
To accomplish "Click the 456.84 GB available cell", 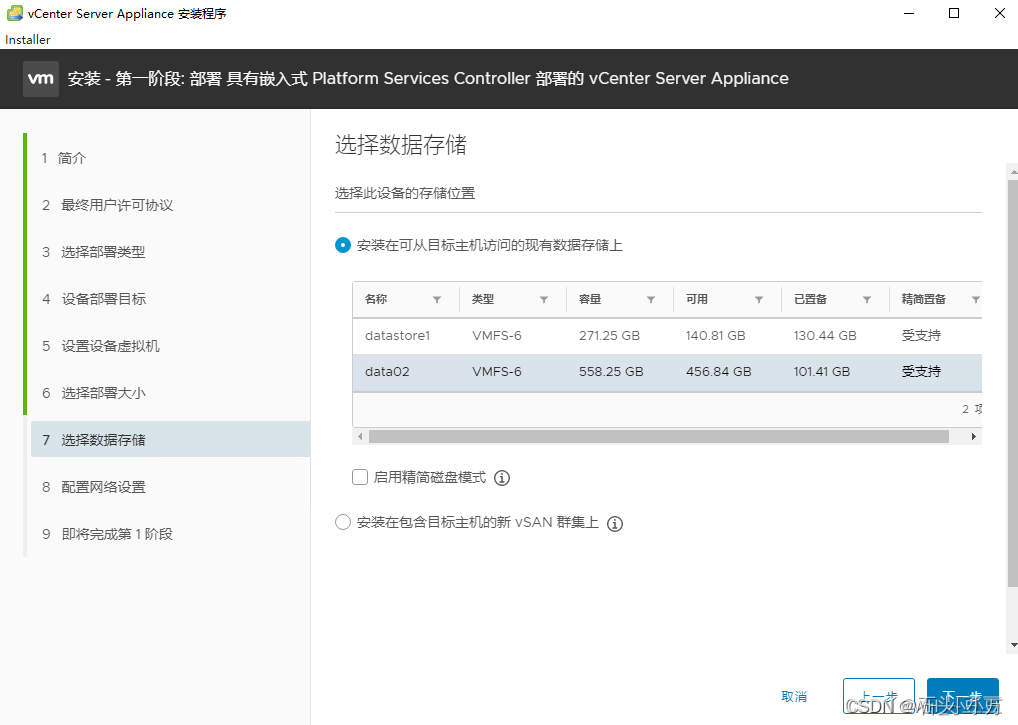I will pyautogui.click(x=719, y=372).
